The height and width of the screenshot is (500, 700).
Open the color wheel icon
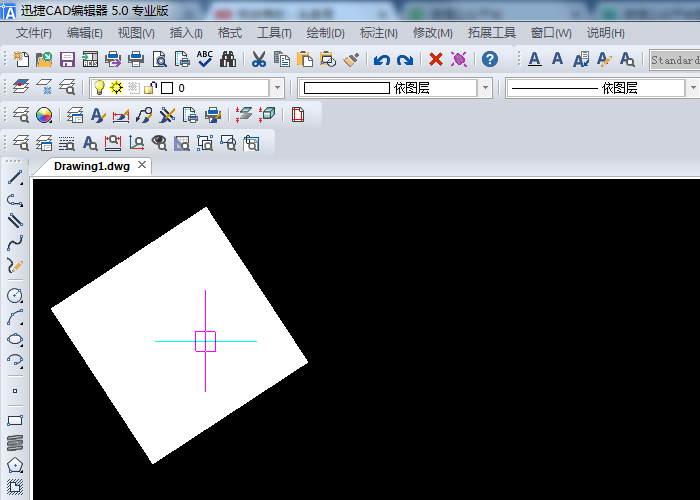(x=44, y=115)
